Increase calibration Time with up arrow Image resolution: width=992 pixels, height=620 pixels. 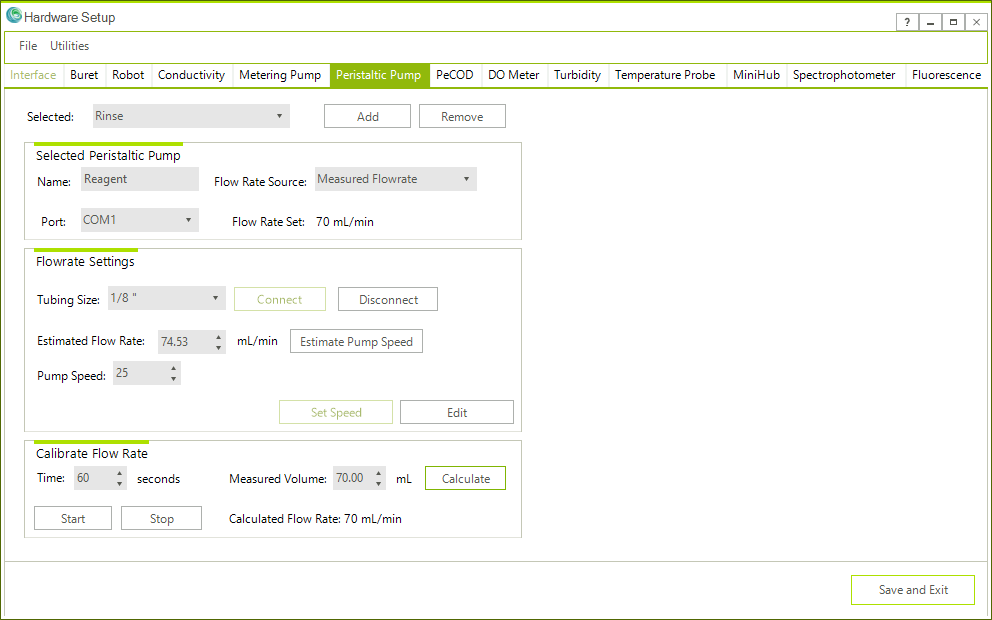point(120,473)
